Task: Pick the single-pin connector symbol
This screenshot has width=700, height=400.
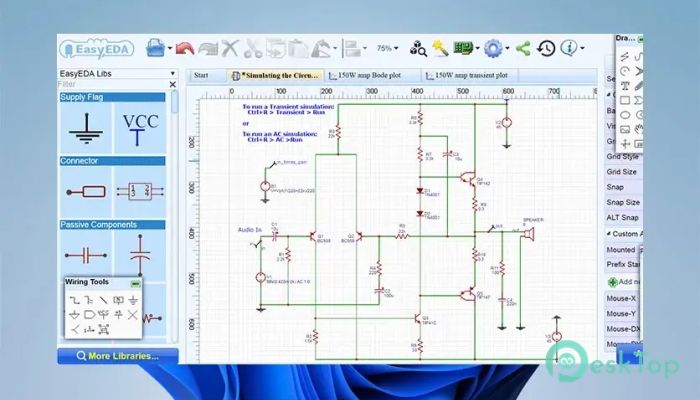Action: [x=86, y=192]
